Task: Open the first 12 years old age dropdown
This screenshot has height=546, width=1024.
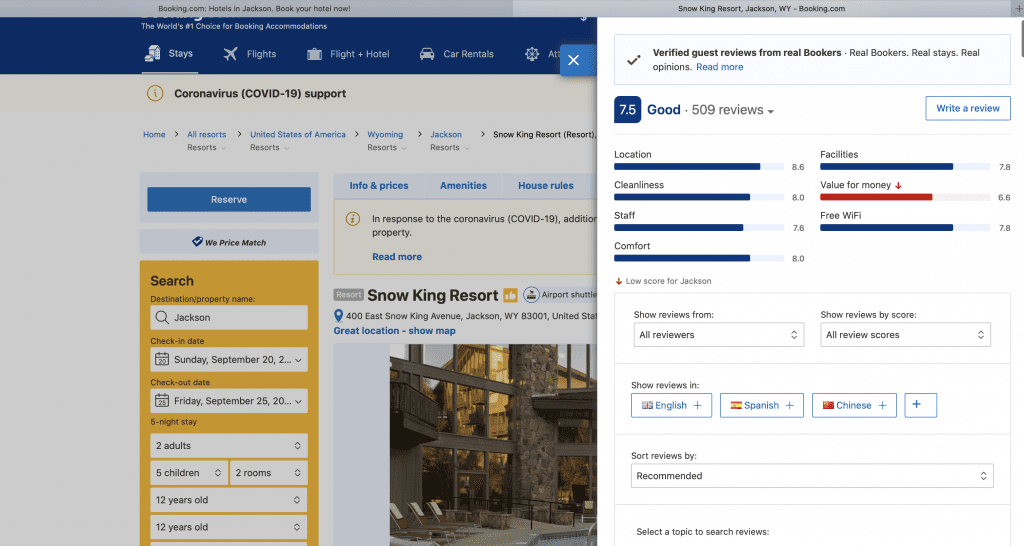Action: (229, 500)
